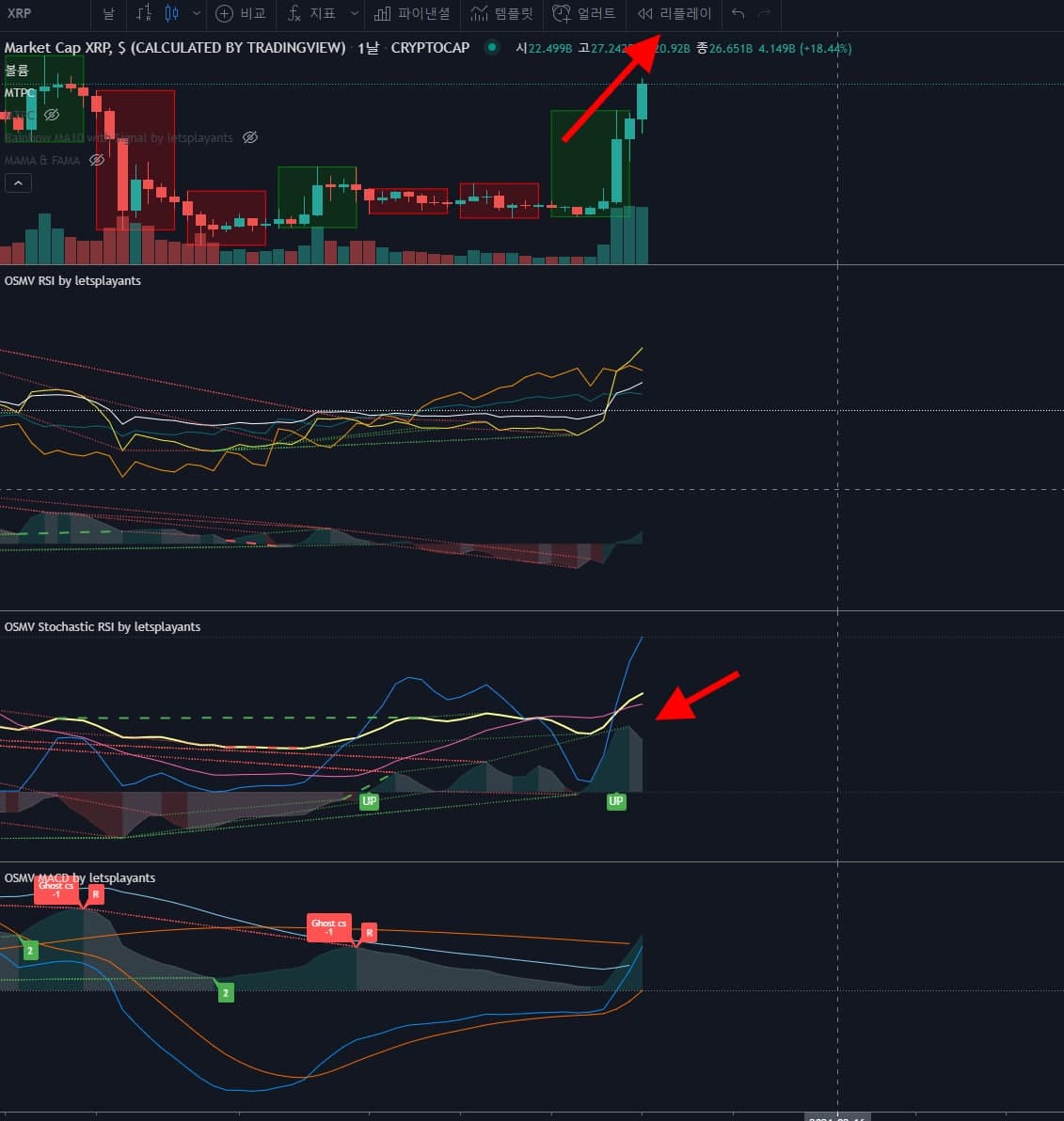1064x1121 pixels.
Task: Toggle visibility of MAMA & FAMA indicator
Action: 97,160
